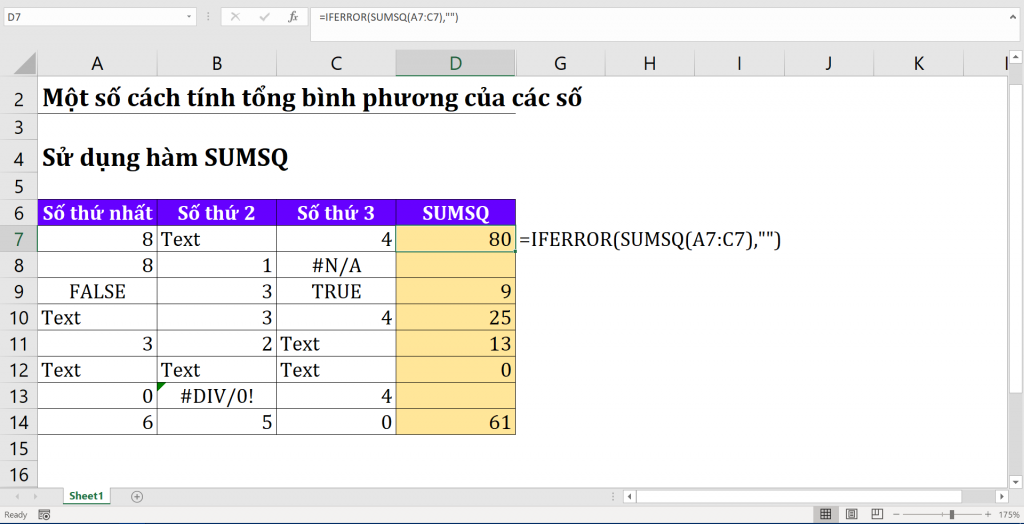
Task: Click zoom in plus button
Action: click(x=987, y=514)
